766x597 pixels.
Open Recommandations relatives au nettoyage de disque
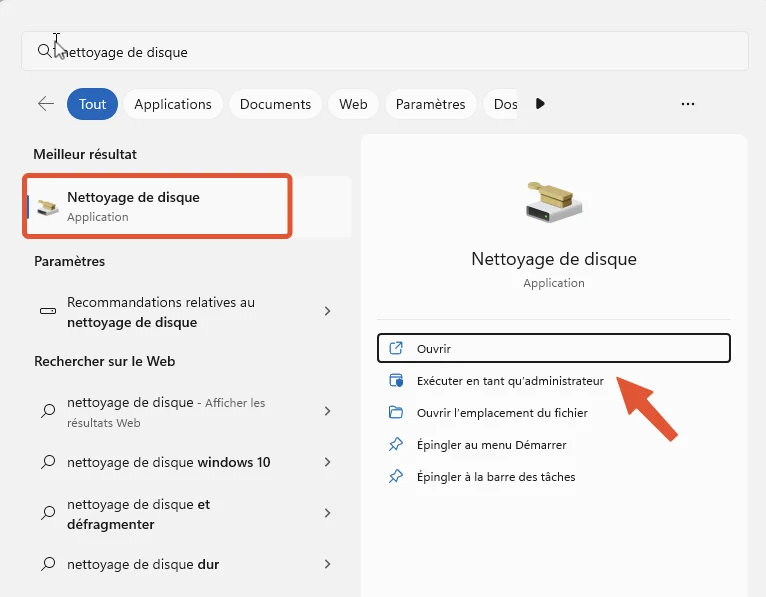click(x=188, y=312)
